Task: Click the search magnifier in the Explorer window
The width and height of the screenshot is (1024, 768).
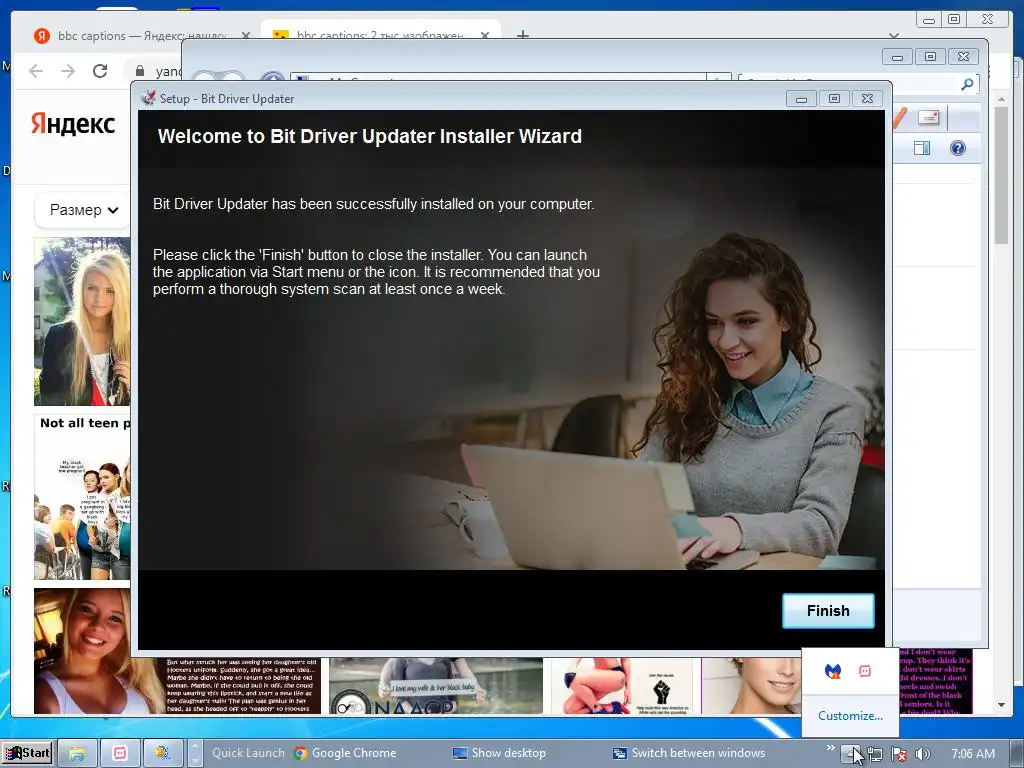Action: [967, 84]
